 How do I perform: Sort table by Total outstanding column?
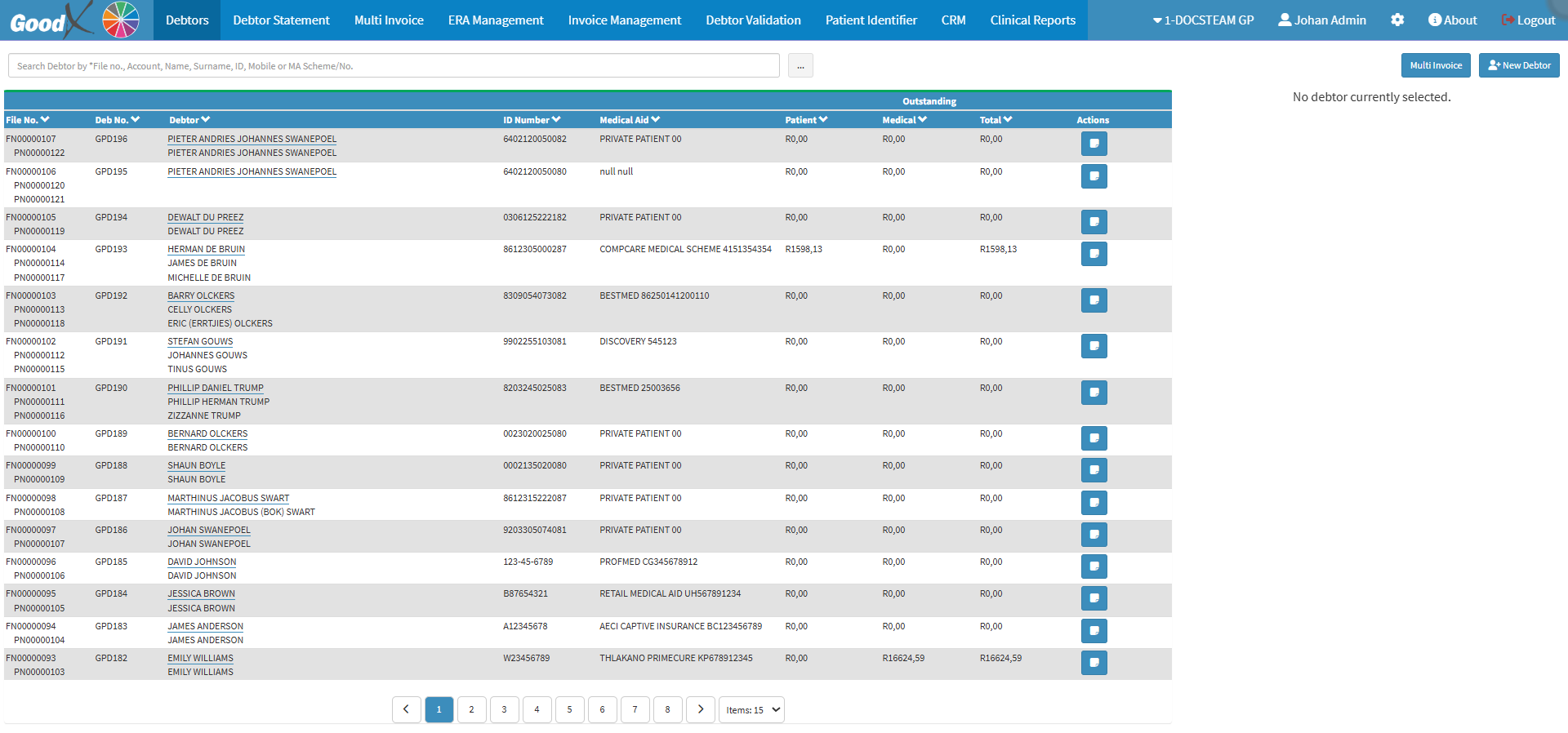click(996, 120)
